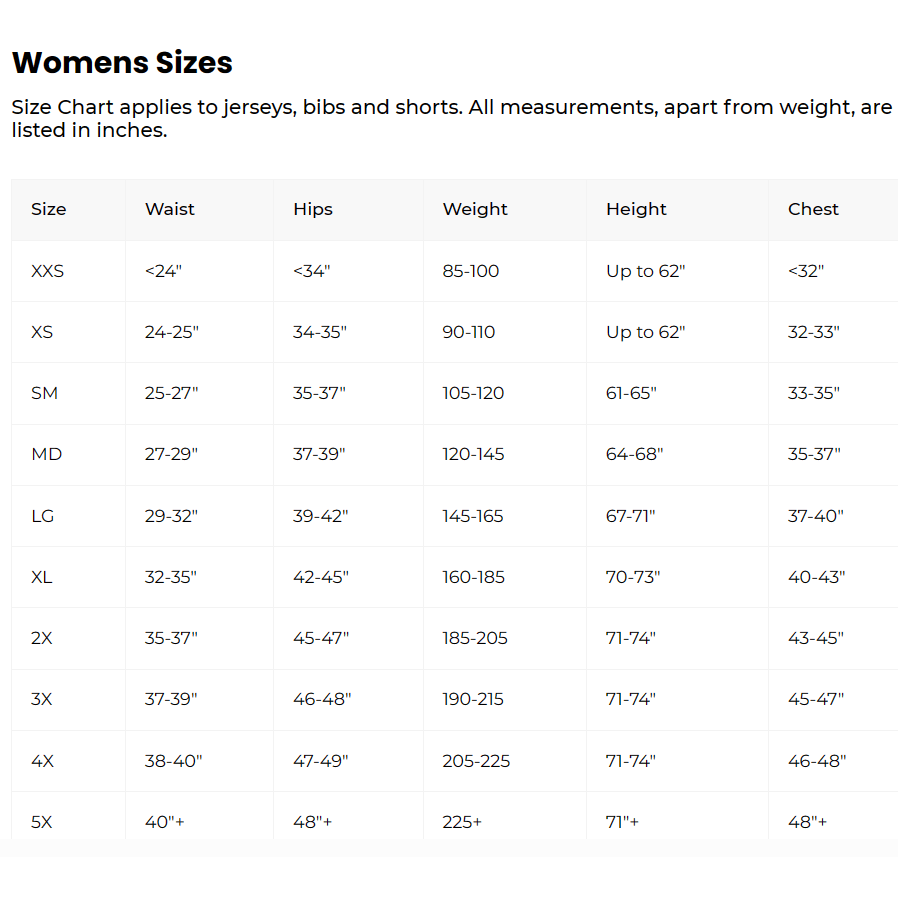
Task: Select the XXS size row label
Action: coord(47,271)
